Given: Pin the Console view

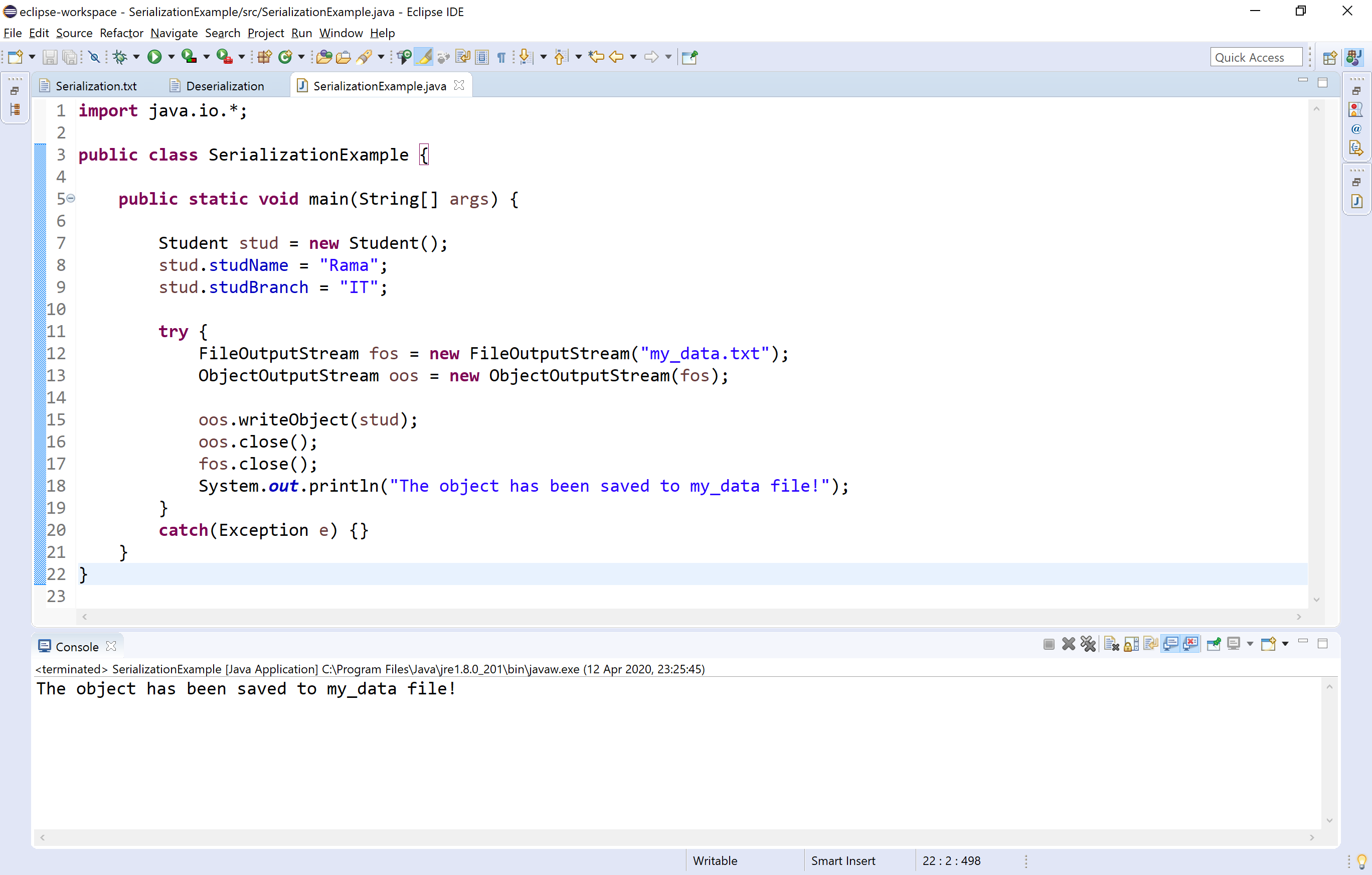Looking at the screenshot, I should (x=1214, y=644).
